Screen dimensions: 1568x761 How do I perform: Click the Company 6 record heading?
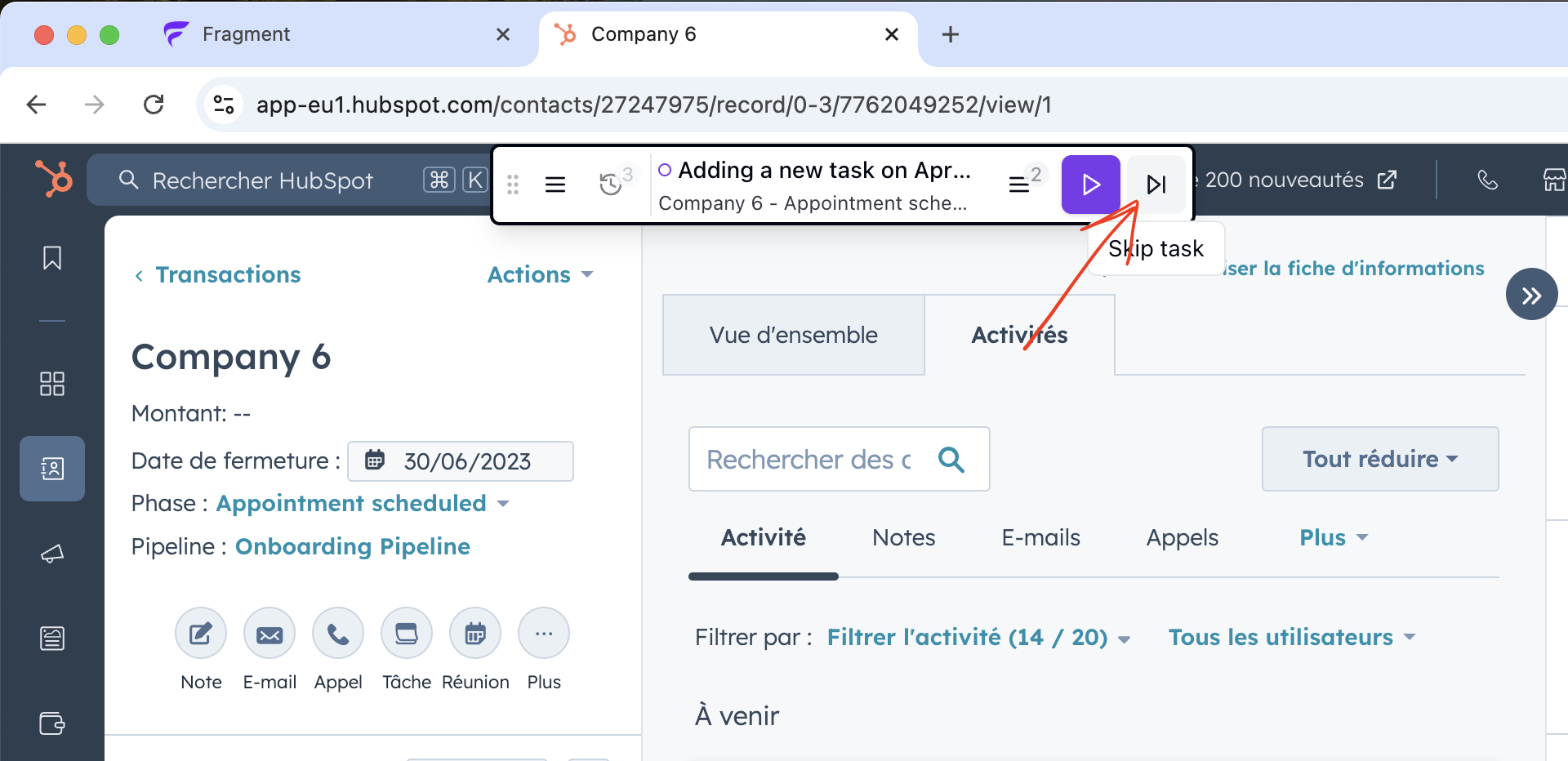pos(231,357)
